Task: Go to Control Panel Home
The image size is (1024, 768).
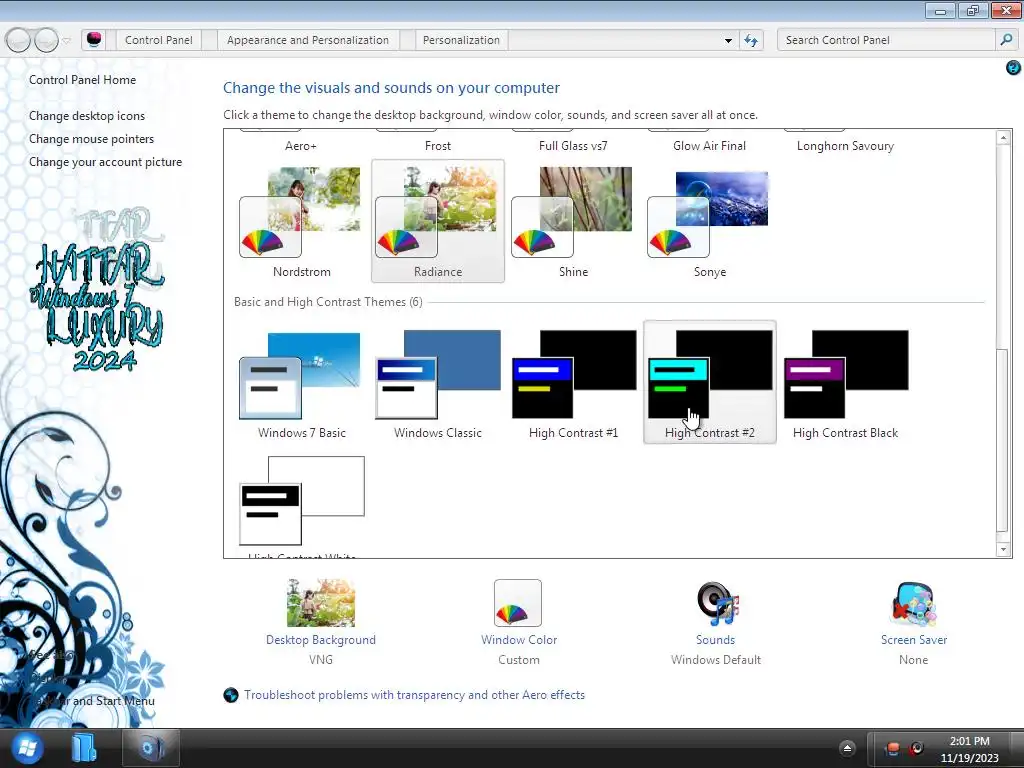Action: (x=82, y=80)
